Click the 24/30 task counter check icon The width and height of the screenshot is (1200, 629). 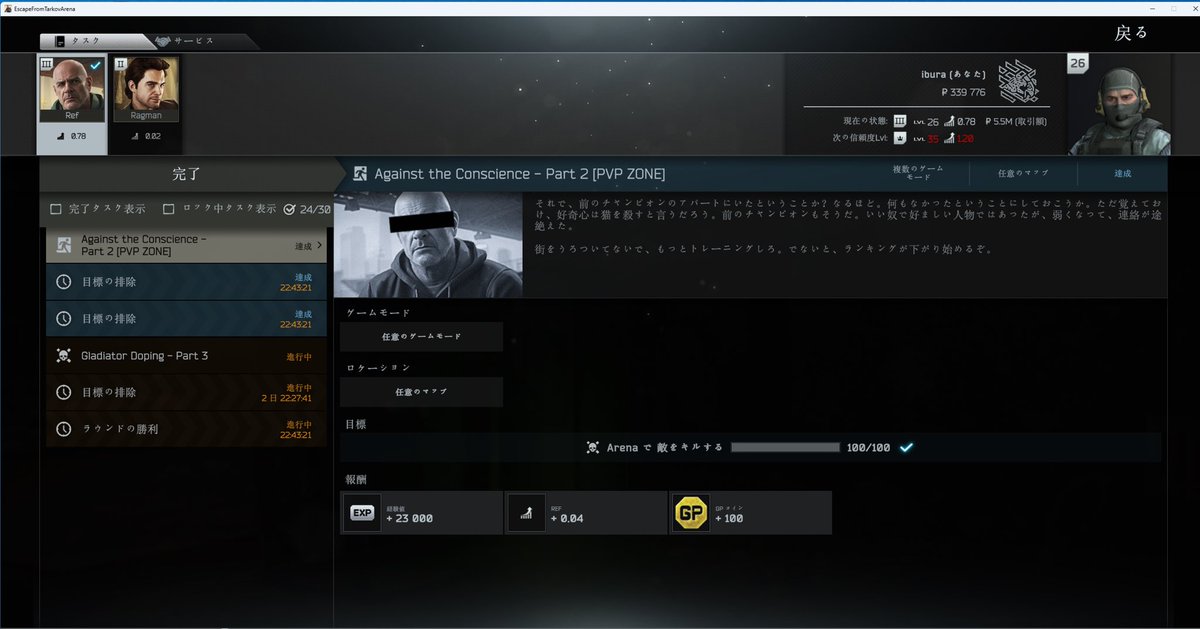290,209
